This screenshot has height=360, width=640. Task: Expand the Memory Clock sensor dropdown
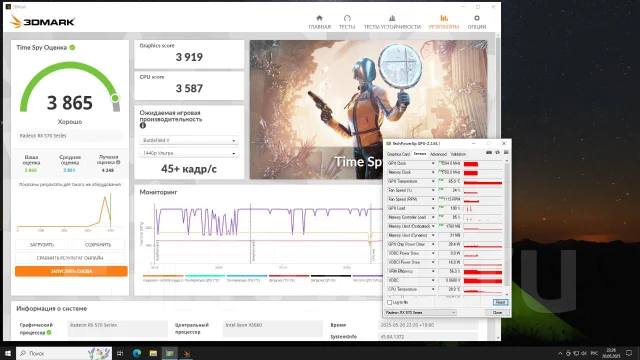[433, 172]
